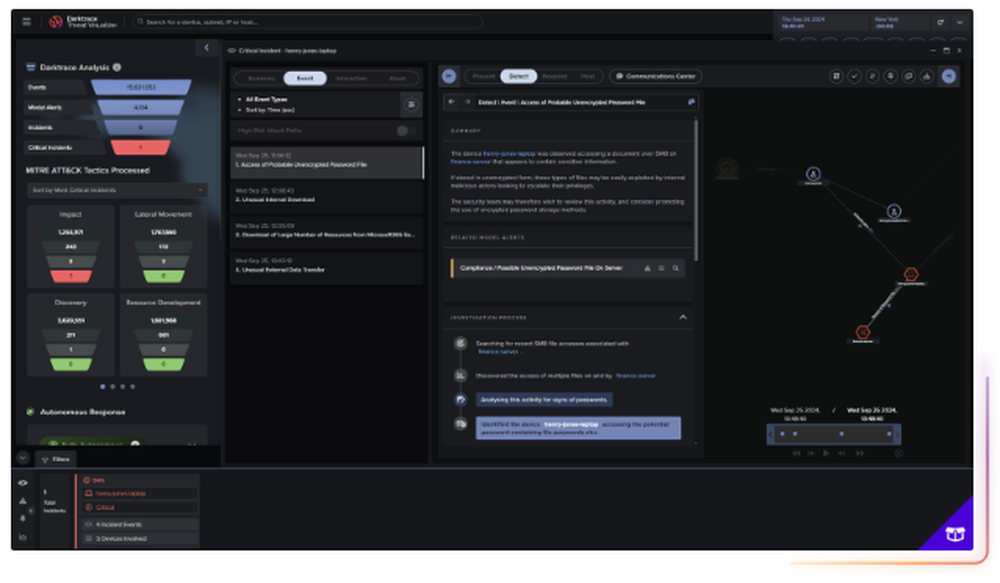Open the henry-jones-laptop link in Summary
The image size is (1000, 583).
tap(509, 154)
